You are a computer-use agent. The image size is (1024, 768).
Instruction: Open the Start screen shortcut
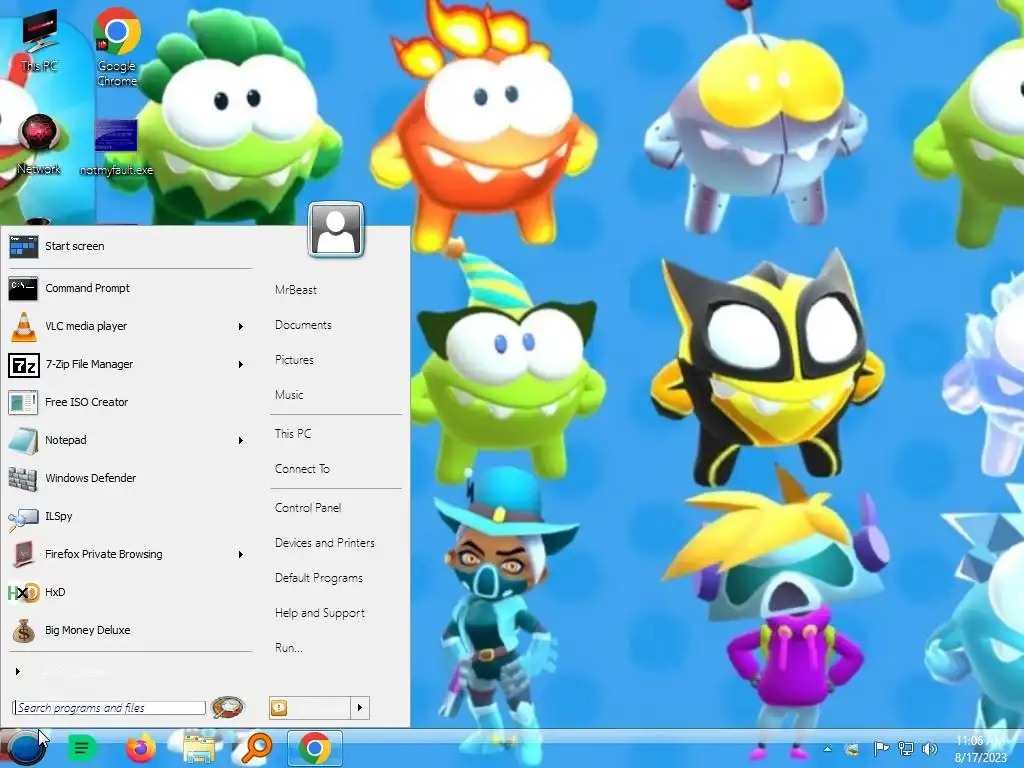point(129,246)
